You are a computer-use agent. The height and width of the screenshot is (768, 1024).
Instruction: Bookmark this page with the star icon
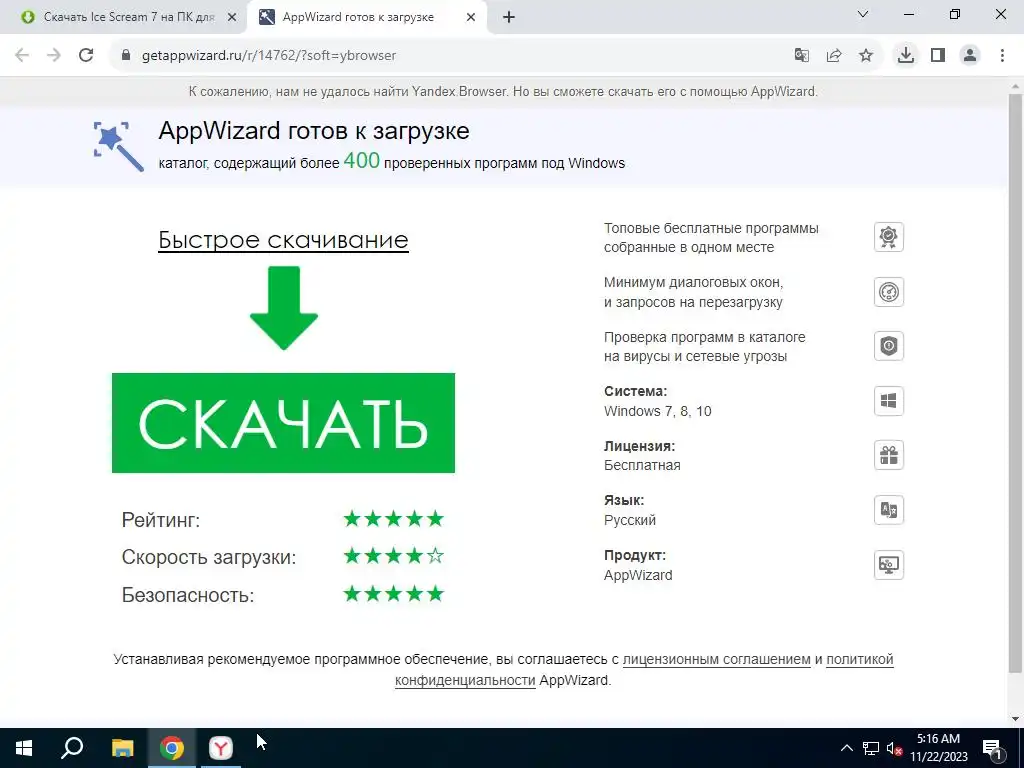pos(866,56)
